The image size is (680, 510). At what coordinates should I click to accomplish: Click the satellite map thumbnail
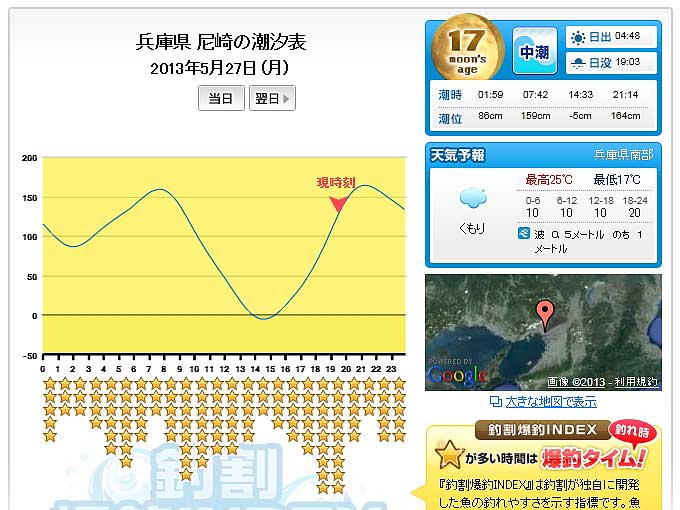click(543, 332)
